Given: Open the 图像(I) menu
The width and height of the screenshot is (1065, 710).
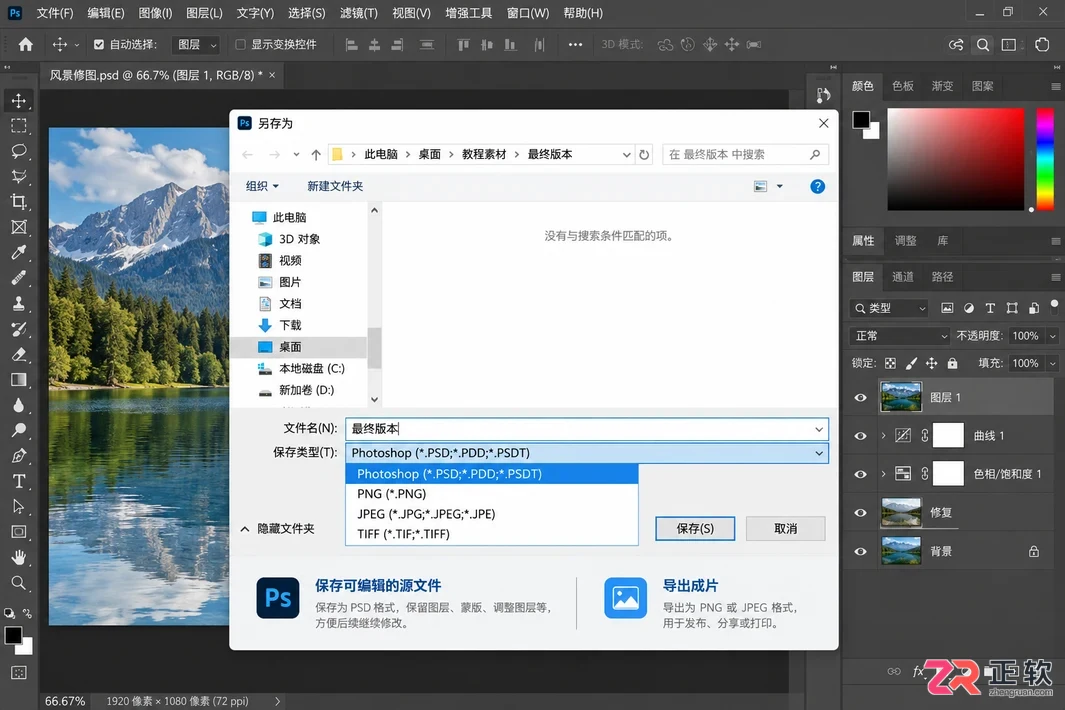Looking at the screenshot, I should click(155, 13).
